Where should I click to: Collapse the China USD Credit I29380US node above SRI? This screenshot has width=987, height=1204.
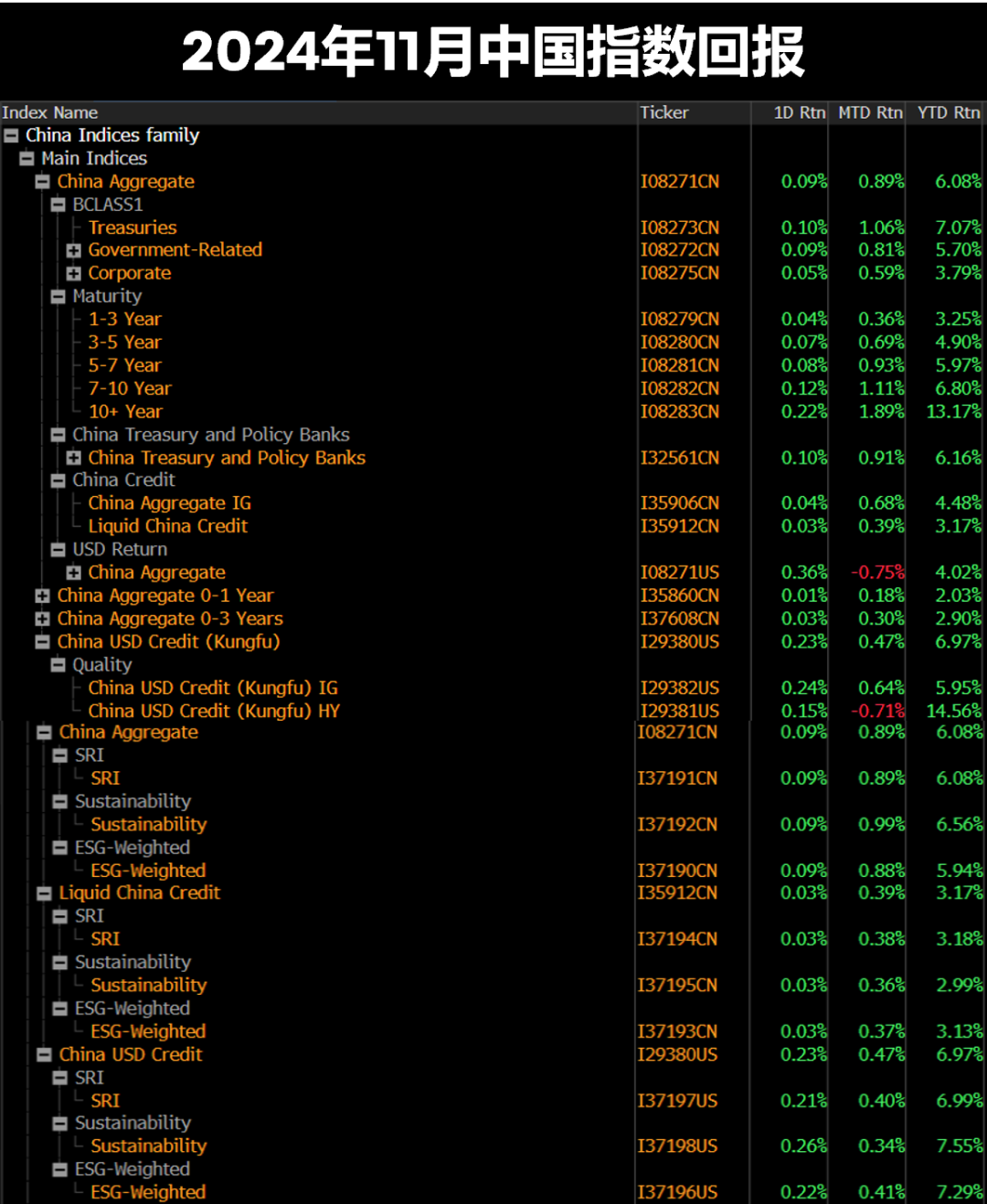coord(44,1054)
